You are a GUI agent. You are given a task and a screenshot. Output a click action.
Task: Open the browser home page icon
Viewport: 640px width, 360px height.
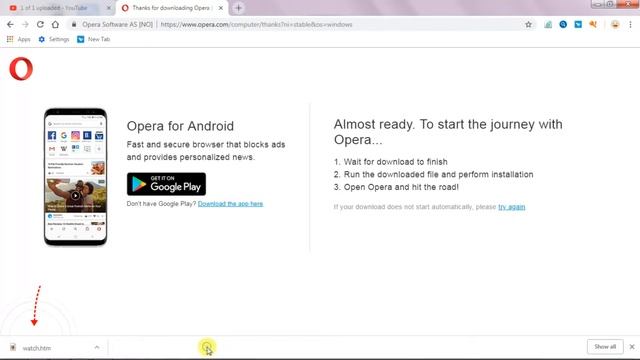[x=55, y=24]
